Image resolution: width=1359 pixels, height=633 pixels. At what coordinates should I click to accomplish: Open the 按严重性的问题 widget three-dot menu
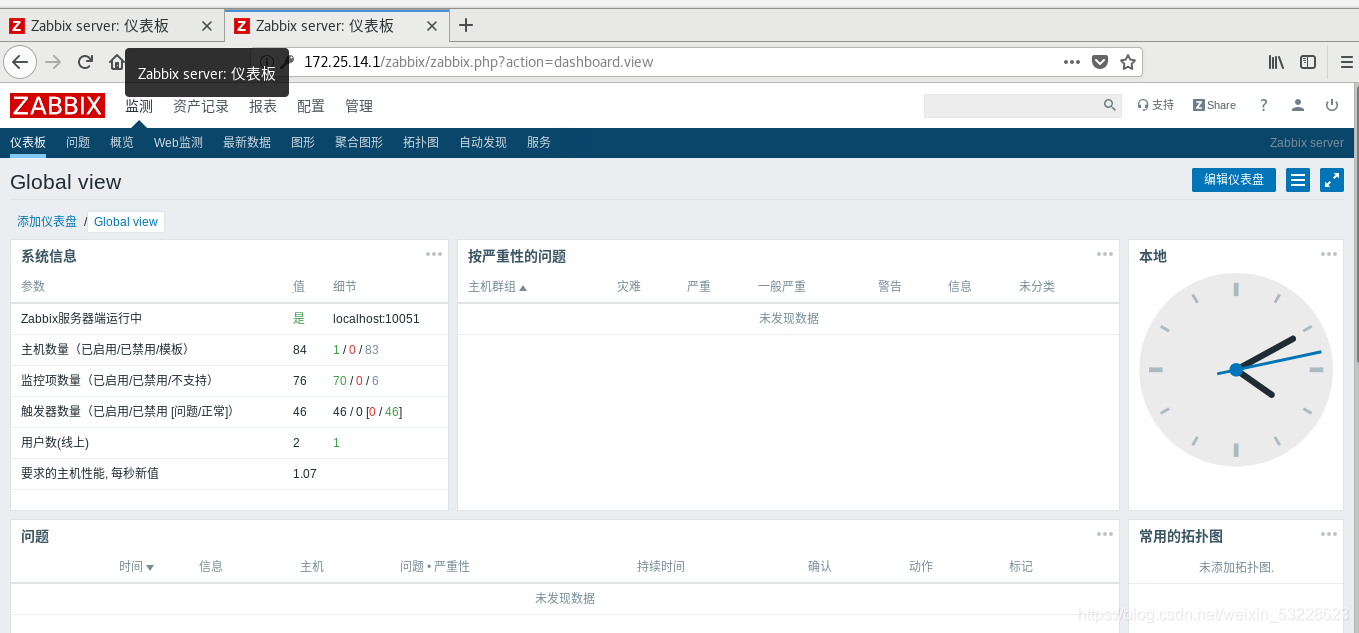point(1105,254)
